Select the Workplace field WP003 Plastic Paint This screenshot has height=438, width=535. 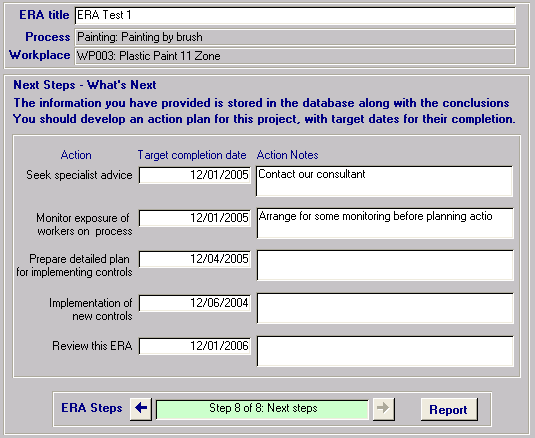point(295,56)
